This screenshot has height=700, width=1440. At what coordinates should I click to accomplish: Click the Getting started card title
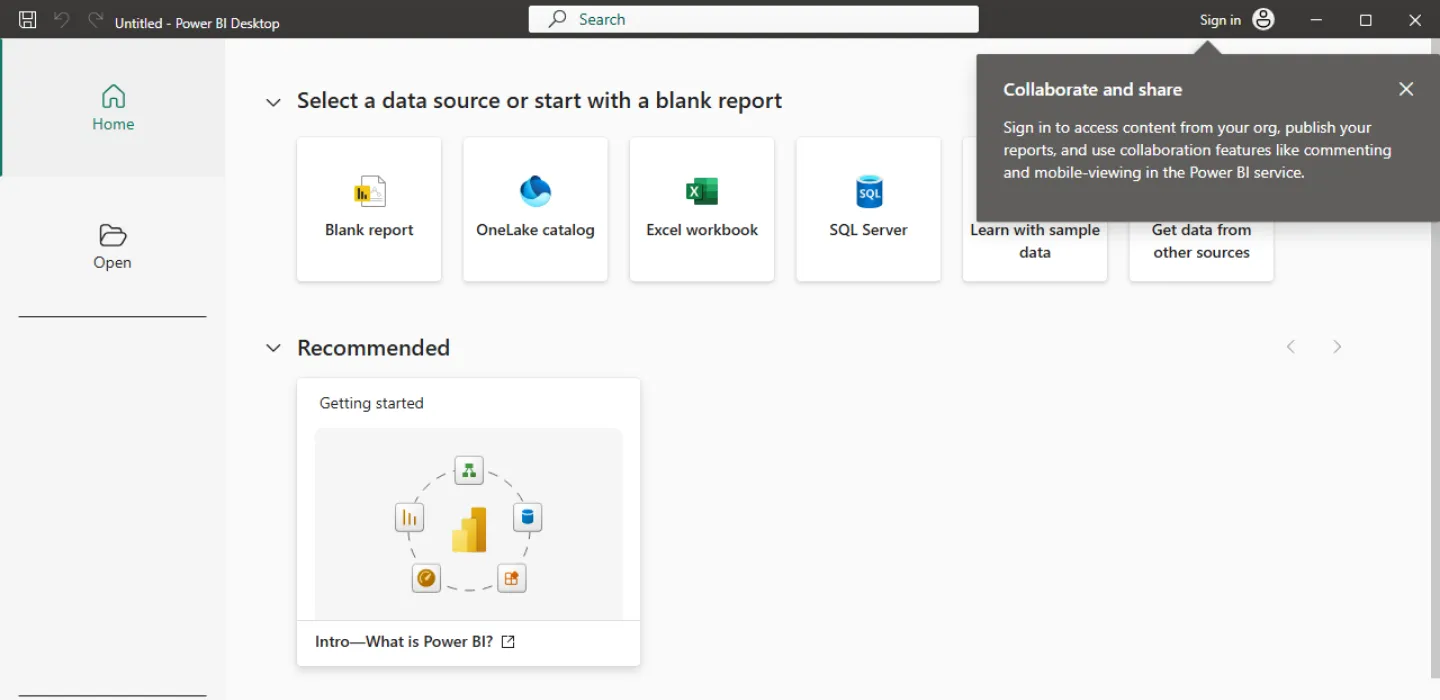pyautogui.click(x=371, y=403)
